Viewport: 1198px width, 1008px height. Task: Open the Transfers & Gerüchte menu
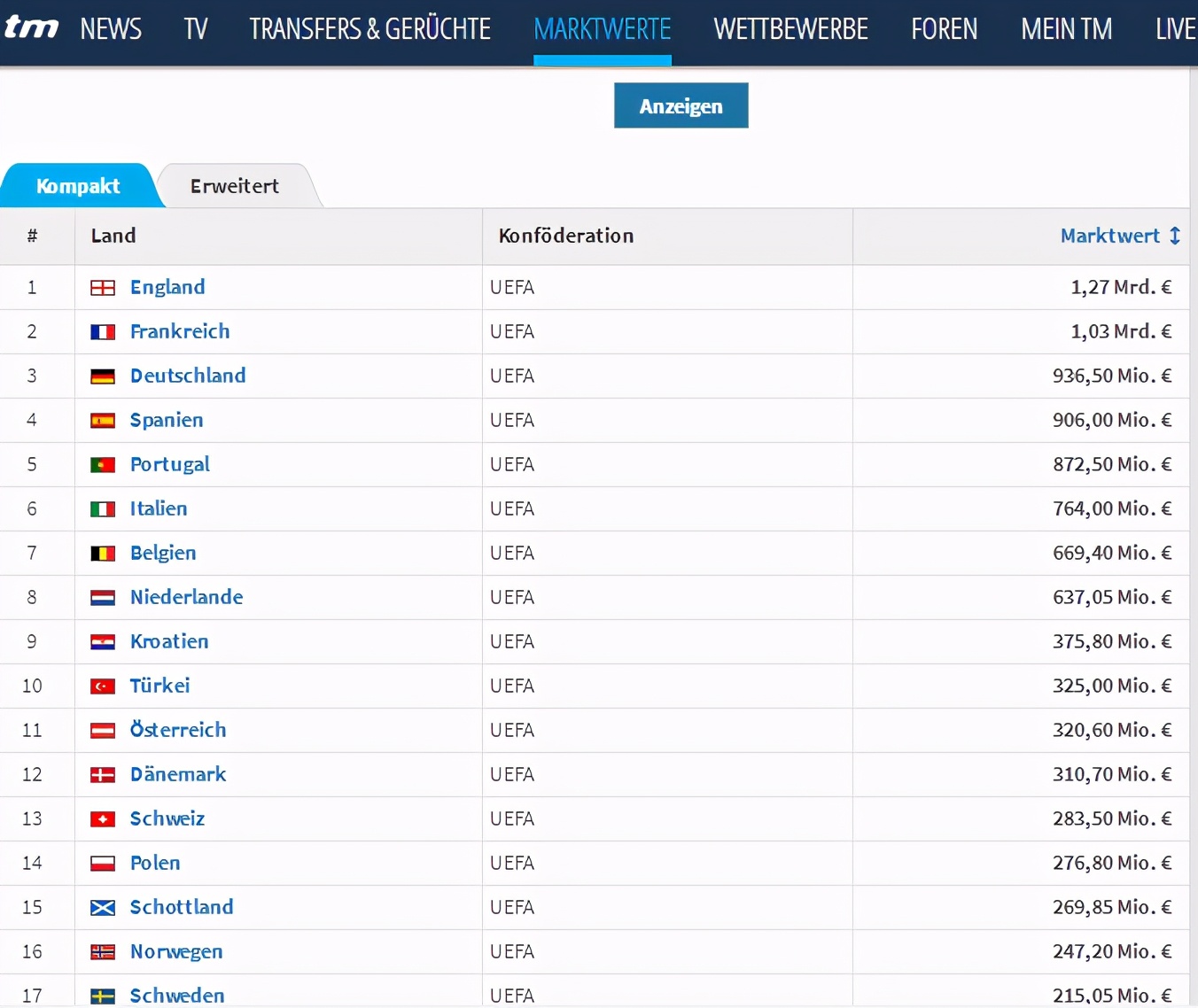370,29
